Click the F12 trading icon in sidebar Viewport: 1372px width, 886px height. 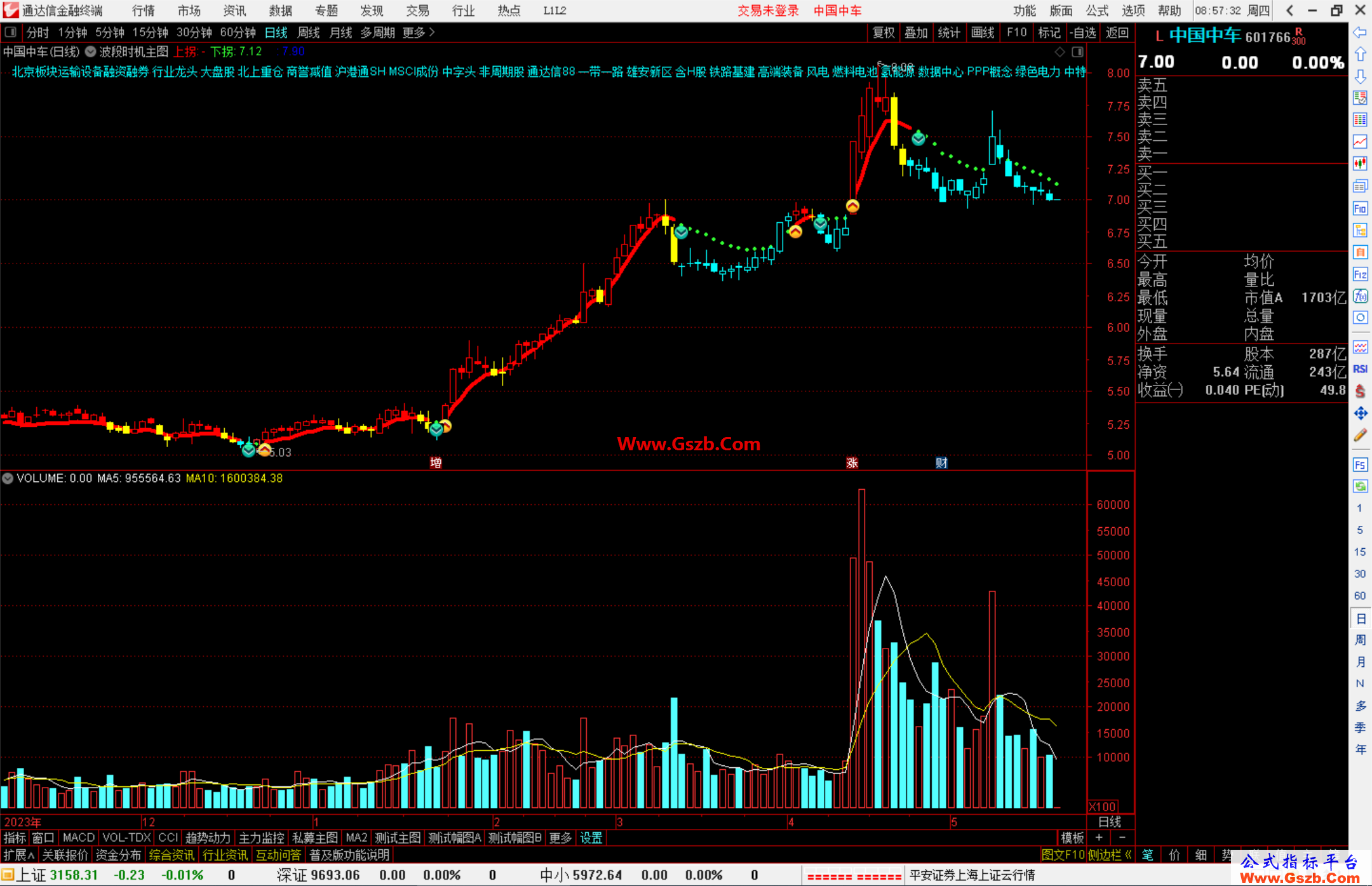(x=1360, y=274)
